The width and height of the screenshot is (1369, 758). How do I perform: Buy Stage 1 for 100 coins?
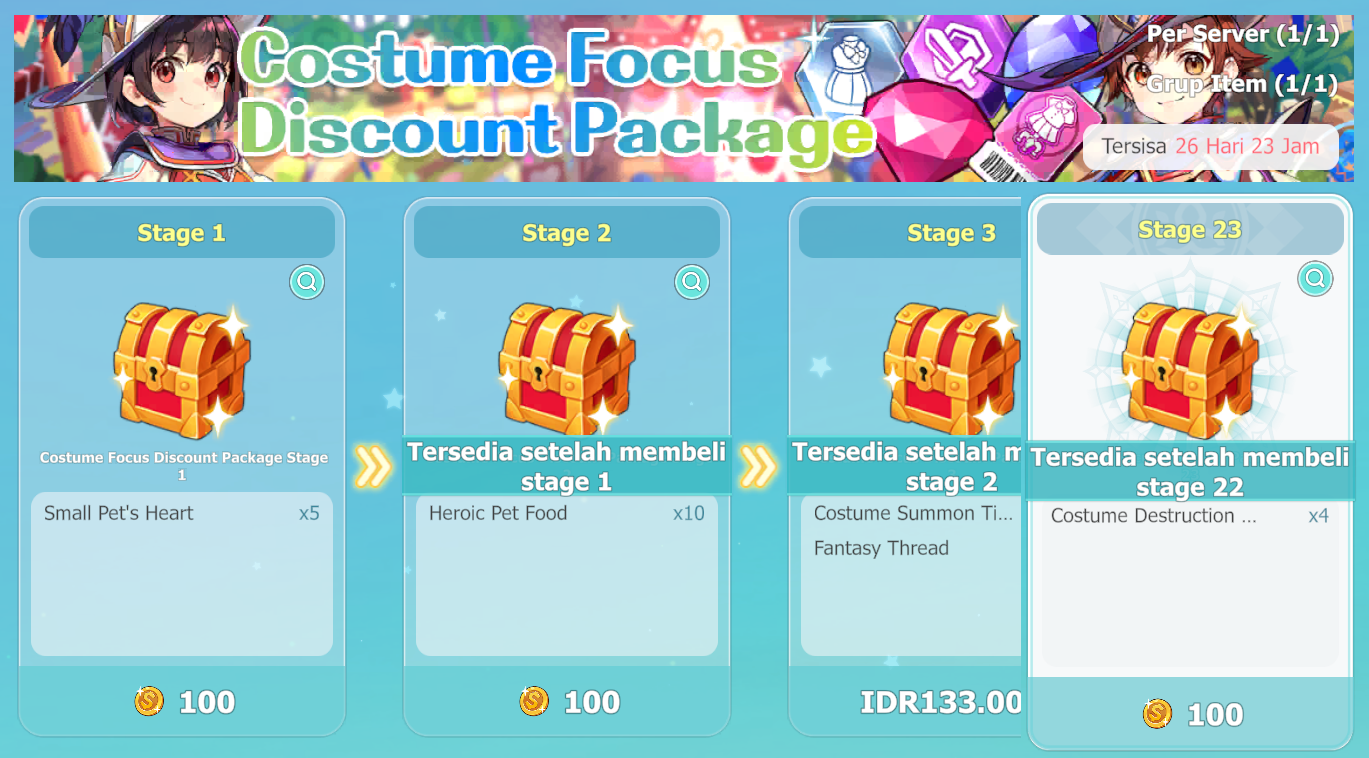(182, 701)
